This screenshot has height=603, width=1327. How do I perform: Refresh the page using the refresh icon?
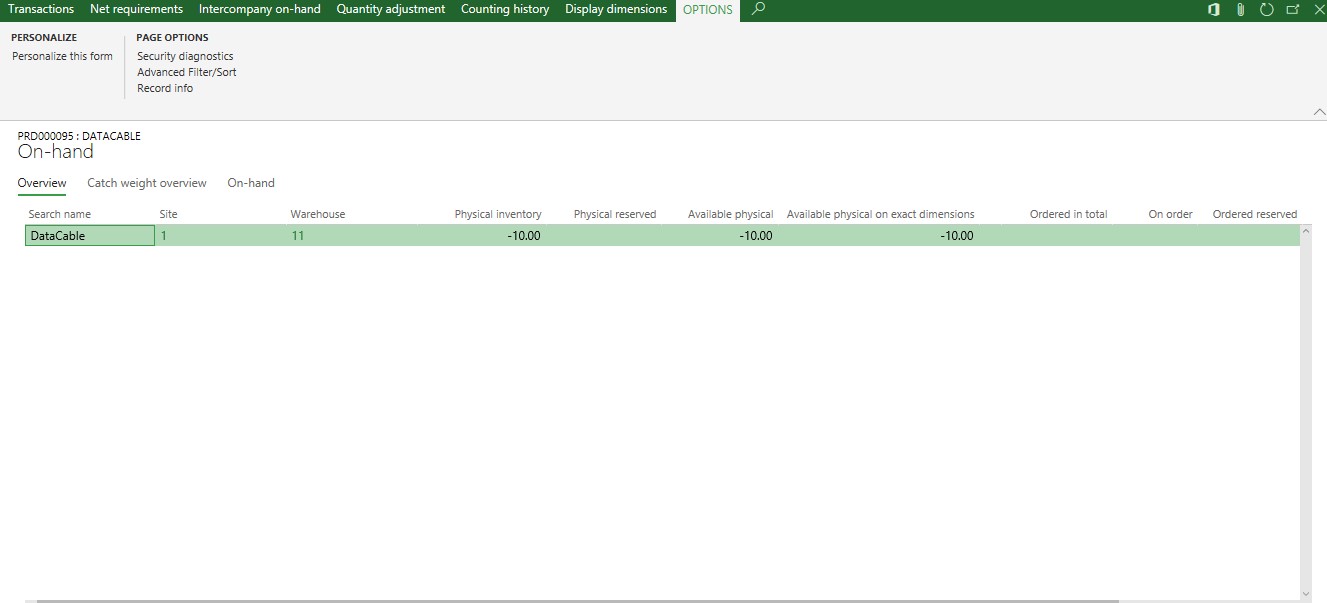1266,9
